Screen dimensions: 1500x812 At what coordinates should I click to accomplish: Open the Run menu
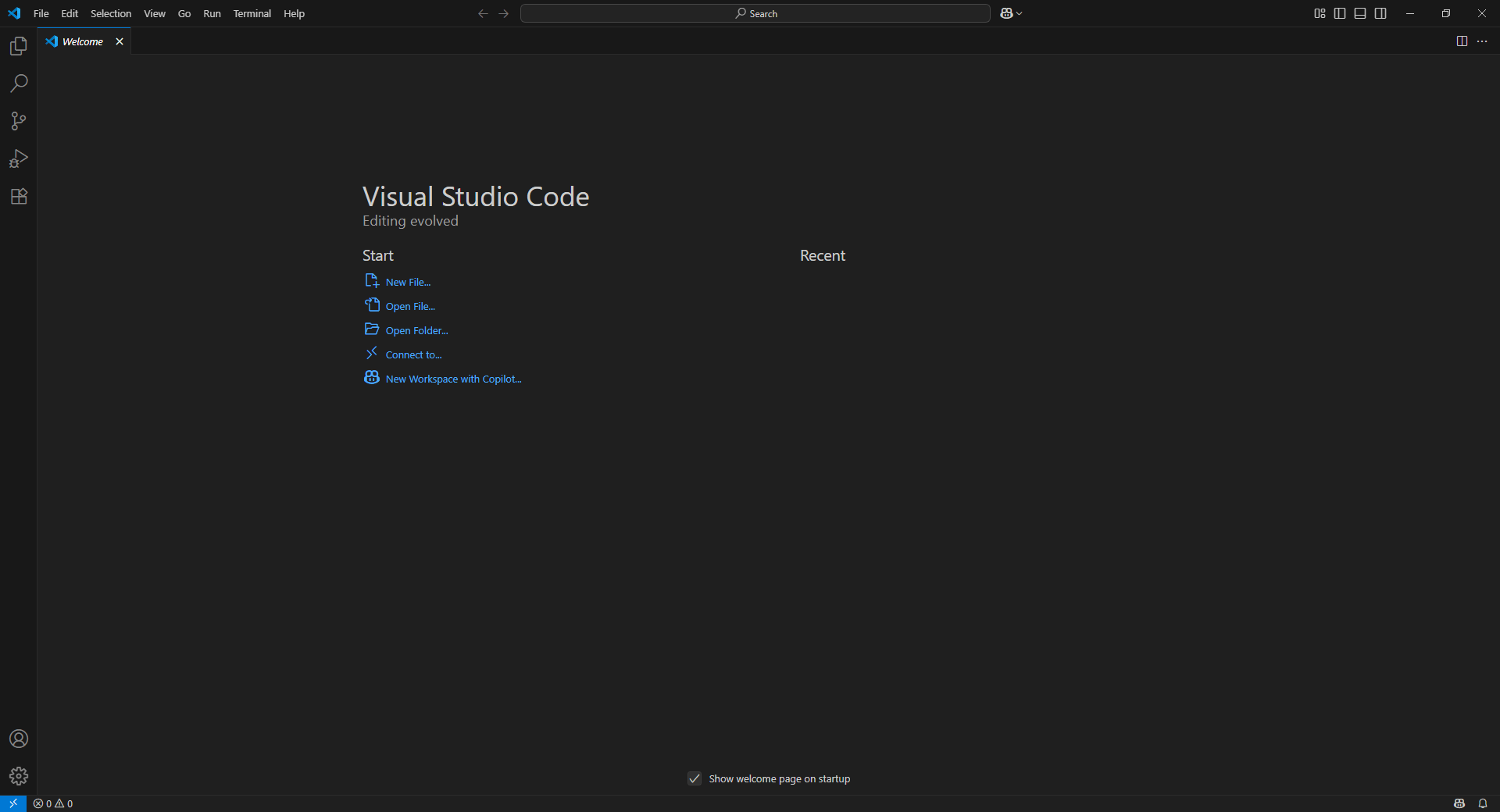[x=212, y=13]
